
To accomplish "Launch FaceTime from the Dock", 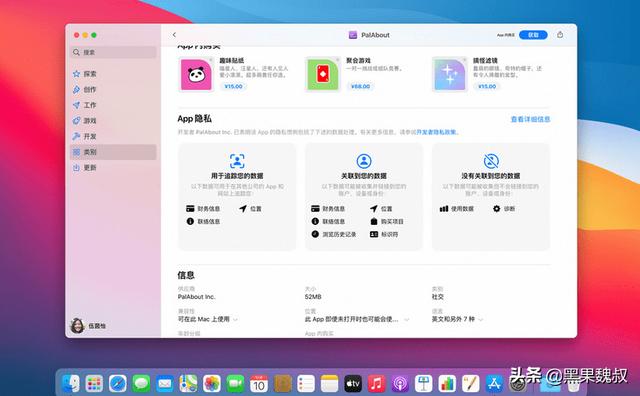I will [x=235, y=383].
